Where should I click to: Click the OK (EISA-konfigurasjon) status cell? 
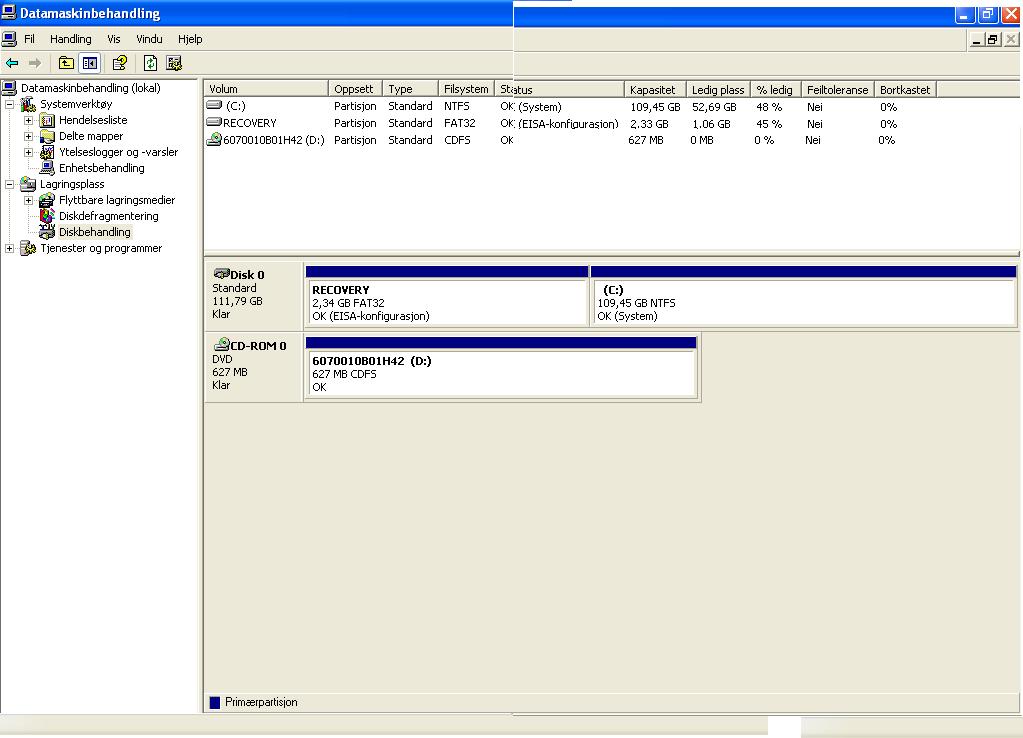point(559,124)
